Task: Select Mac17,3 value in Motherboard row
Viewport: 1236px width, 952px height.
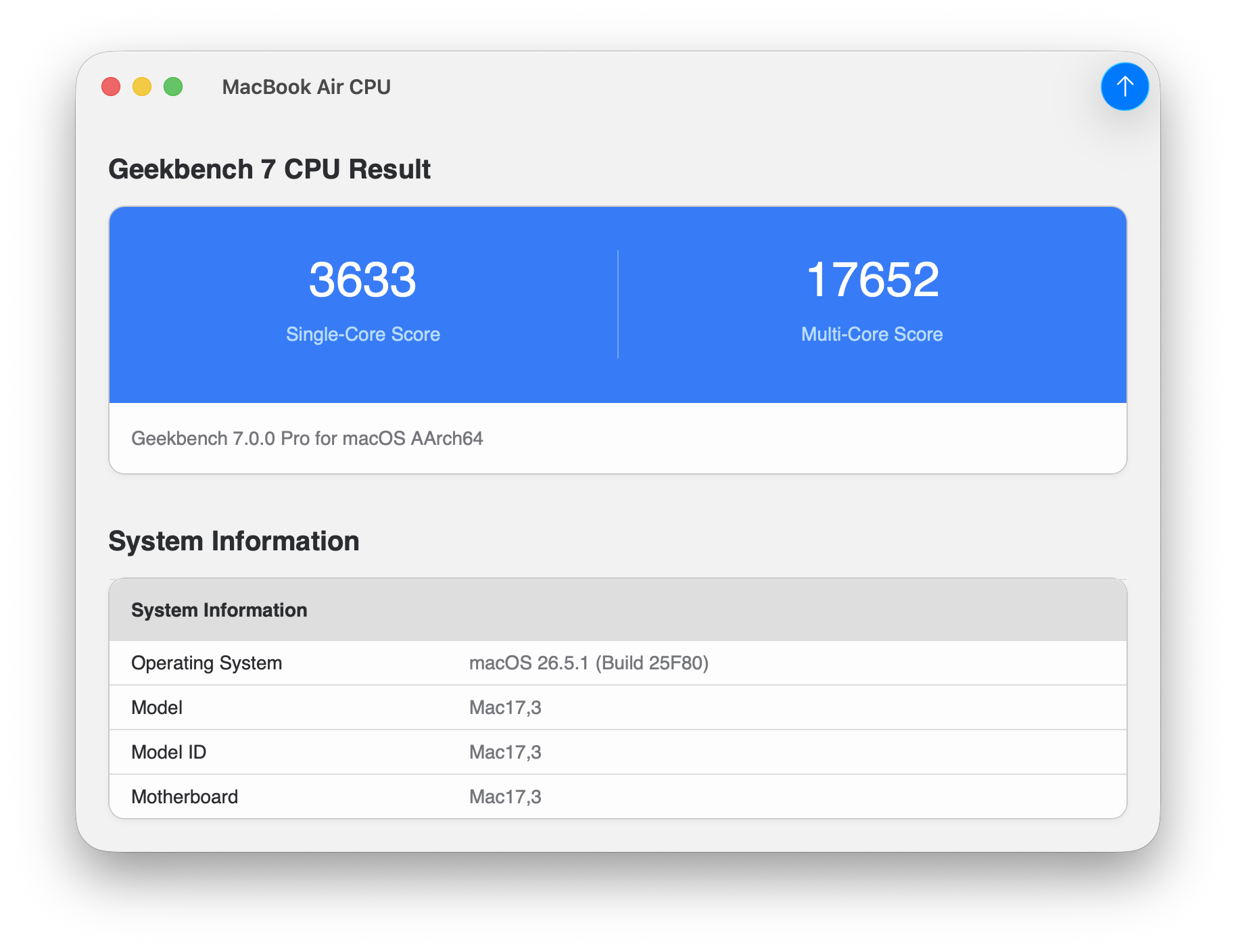Action: (505, 796)
